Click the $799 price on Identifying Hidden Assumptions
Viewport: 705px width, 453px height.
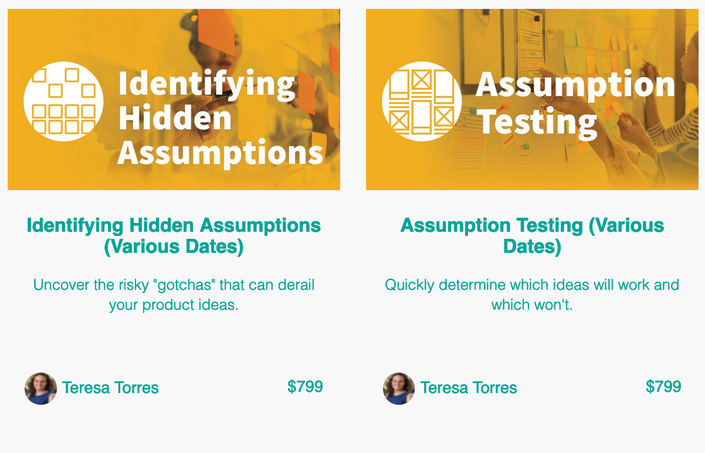coord(305,386)
